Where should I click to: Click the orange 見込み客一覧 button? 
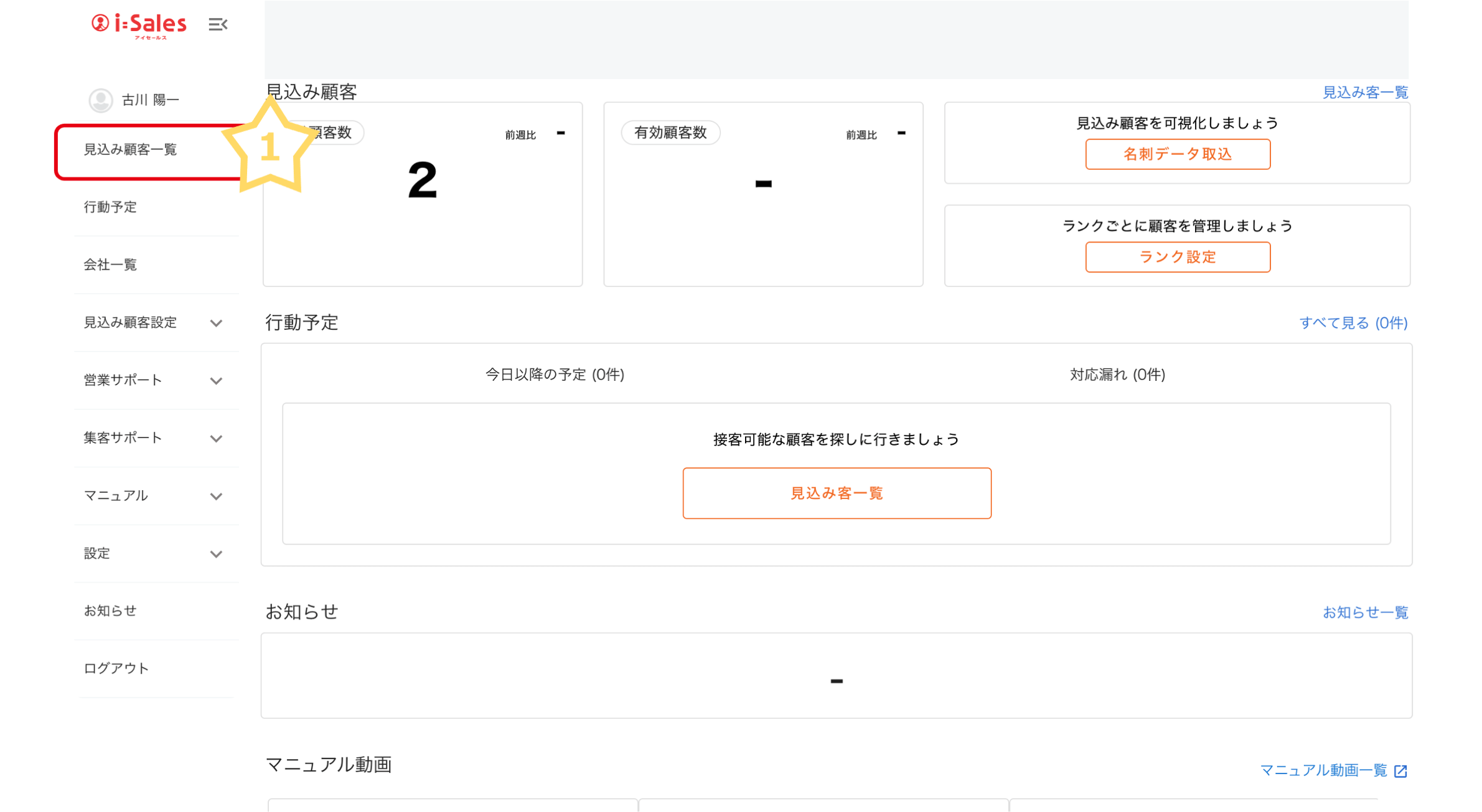click(x=836, y=493)
